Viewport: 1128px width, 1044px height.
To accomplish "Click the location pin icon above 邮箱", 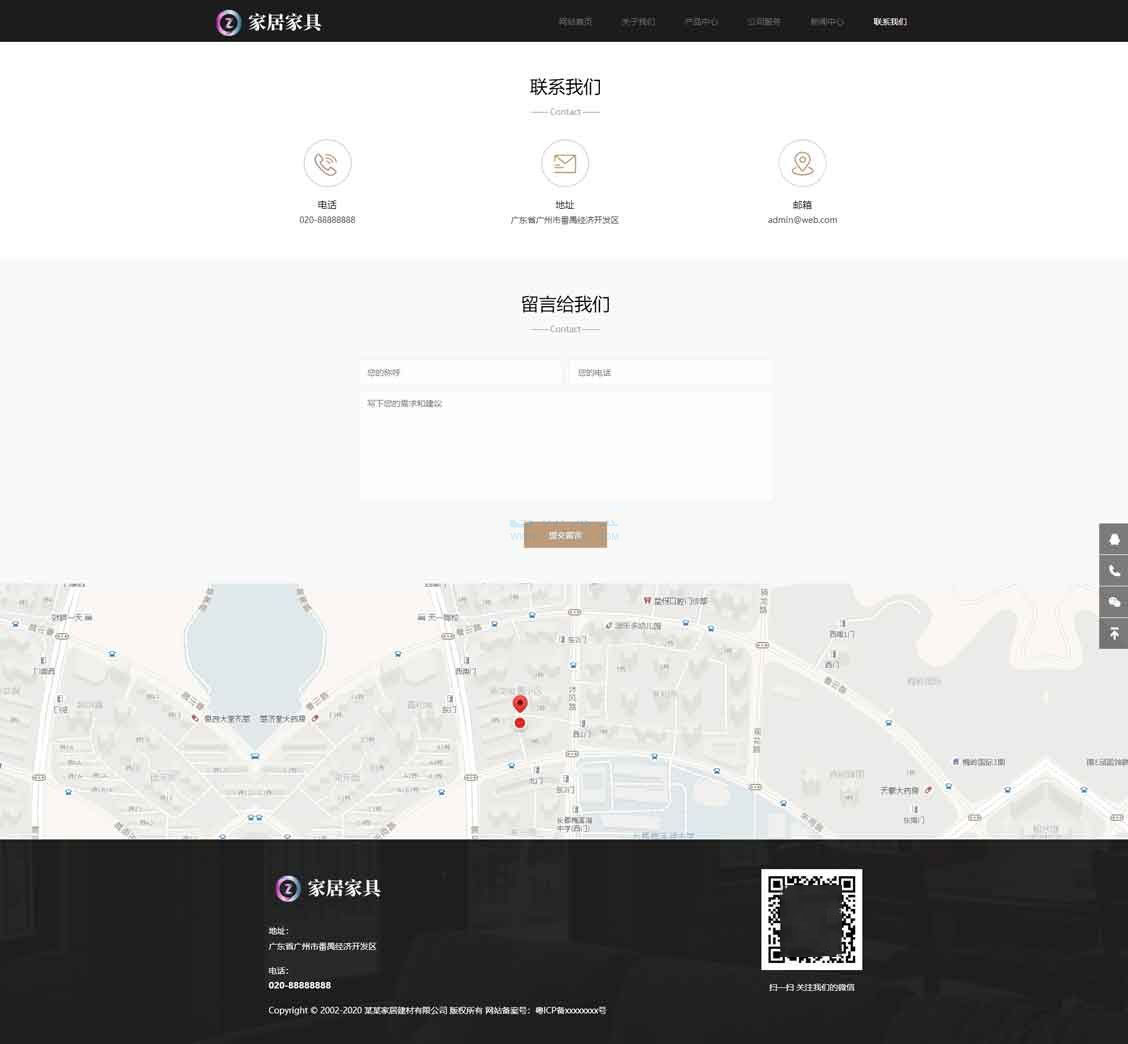I will click(x=802, y=163).
